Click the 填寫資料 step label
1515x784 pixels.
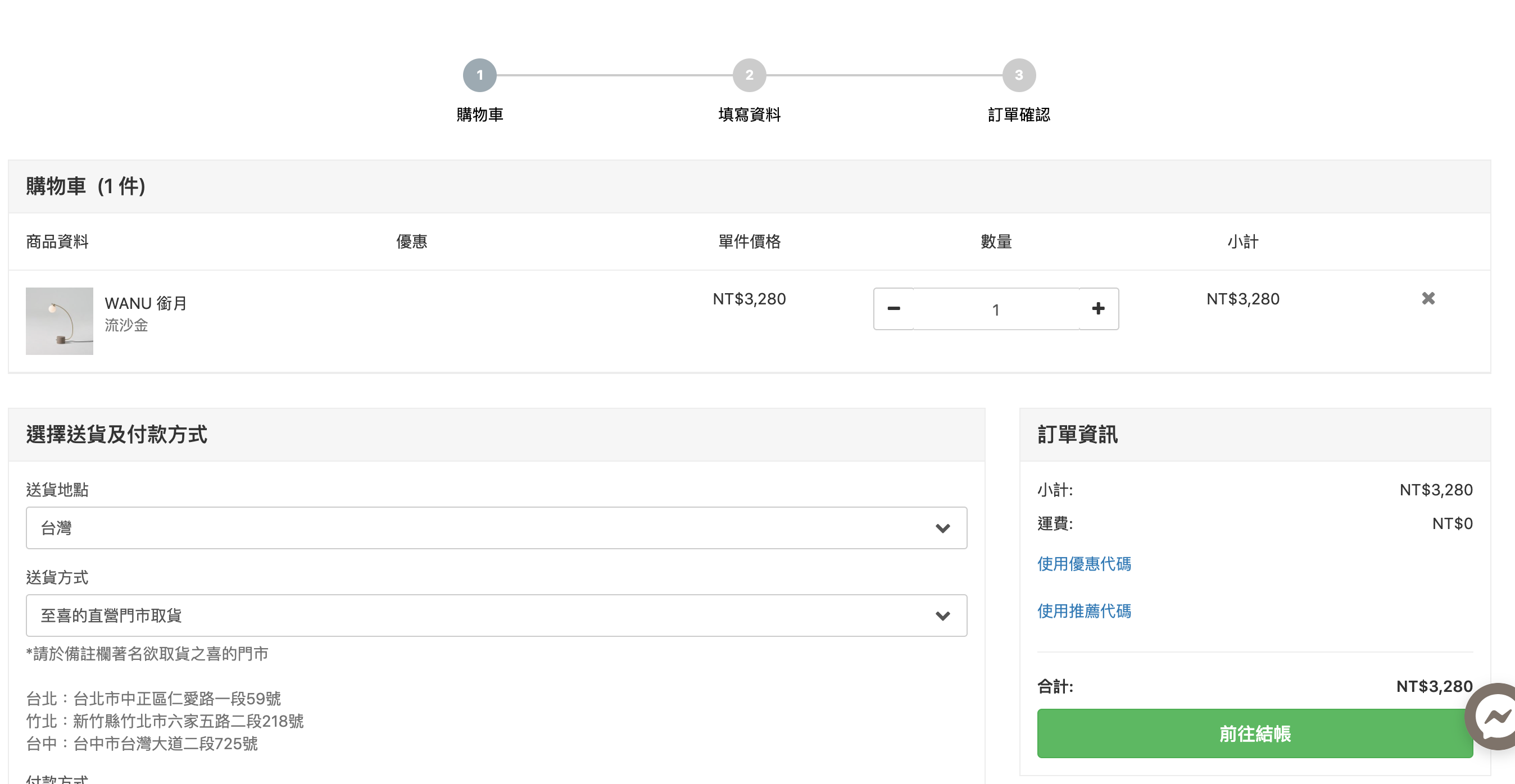click(x=749, y=115)
